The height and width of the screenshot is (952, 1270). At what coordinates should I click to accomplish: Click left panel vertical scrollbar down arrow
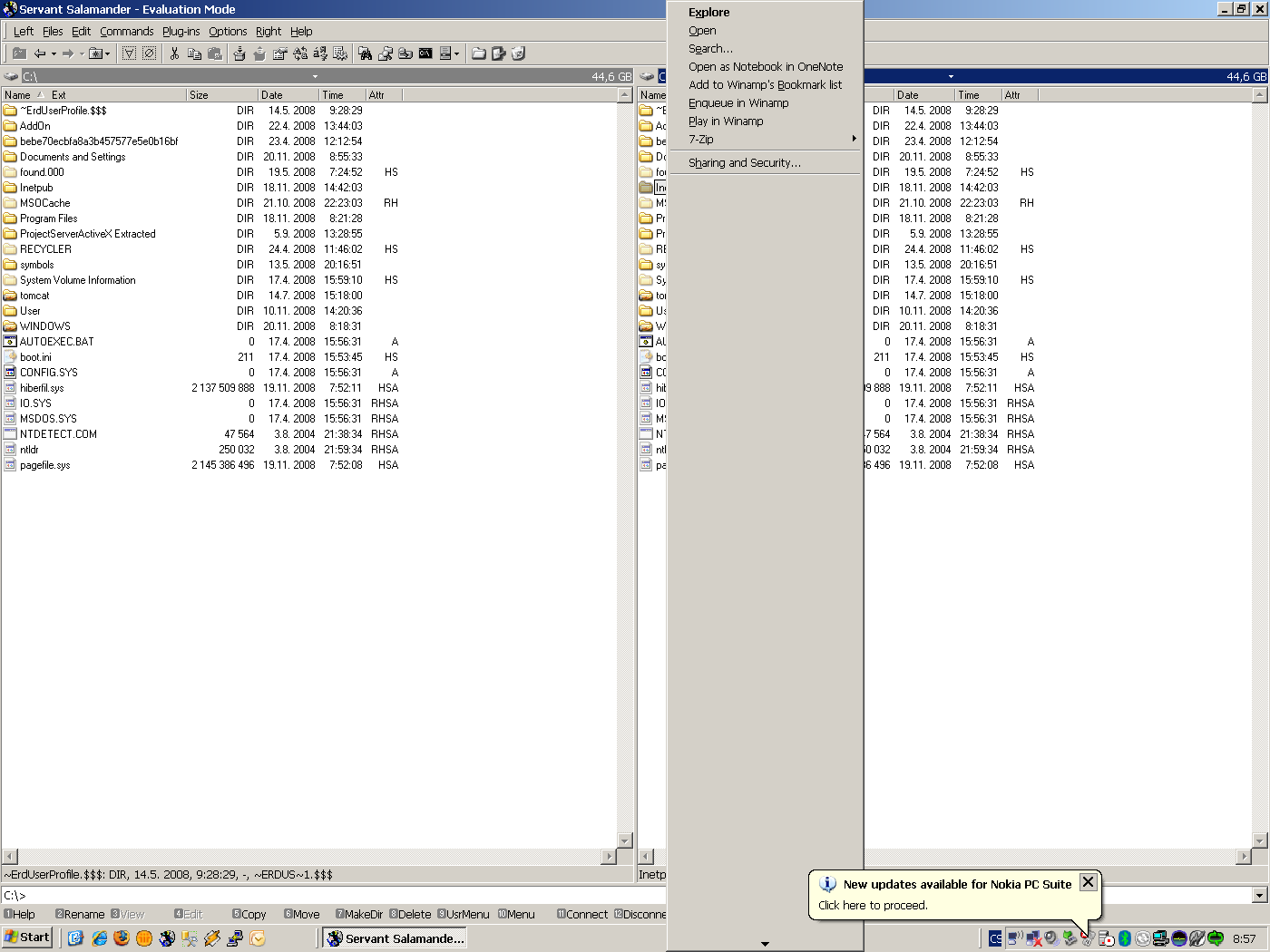click(624, 840)
